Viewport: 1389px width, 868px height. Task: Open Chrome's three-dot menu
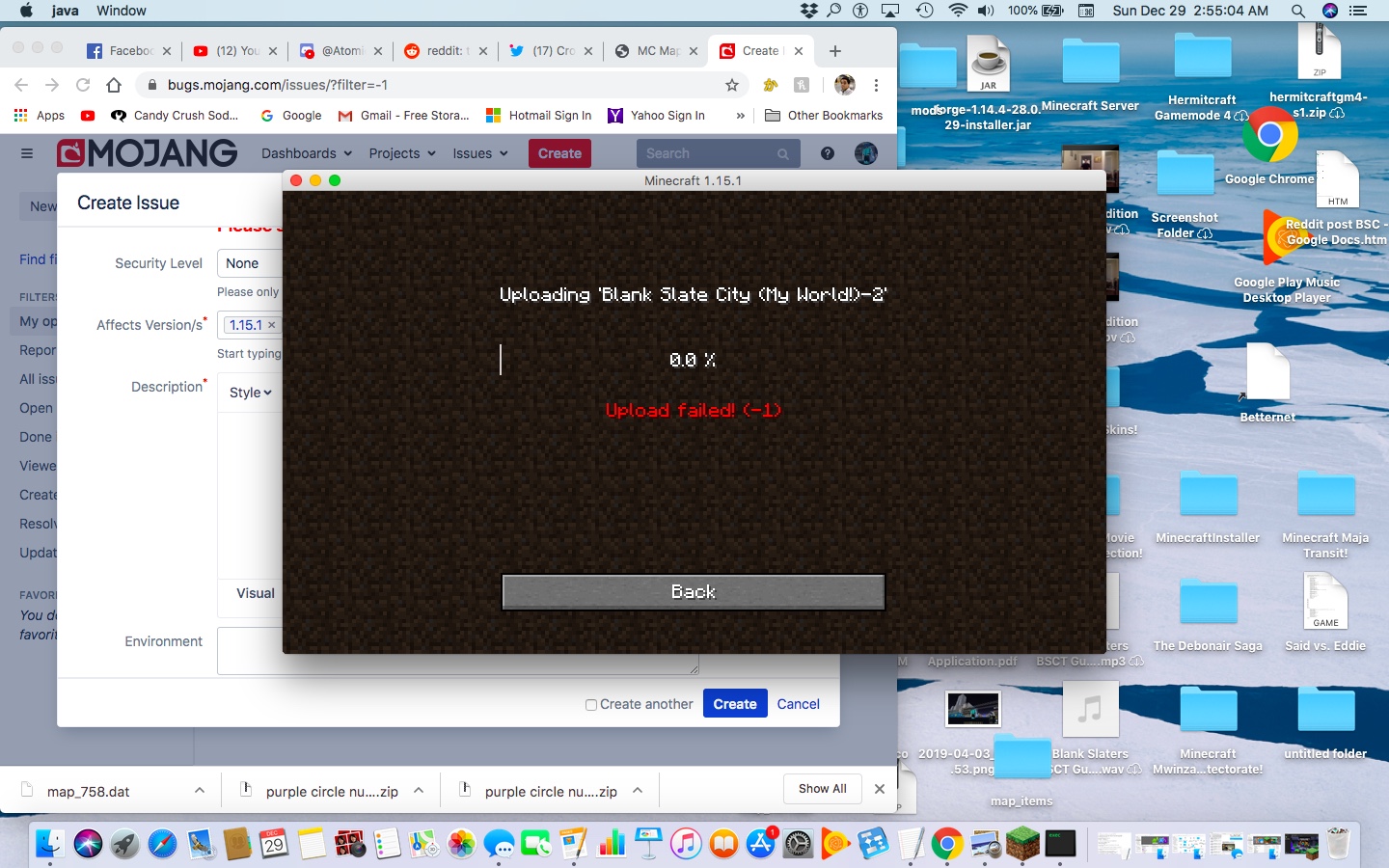click(x=876, y=85)
